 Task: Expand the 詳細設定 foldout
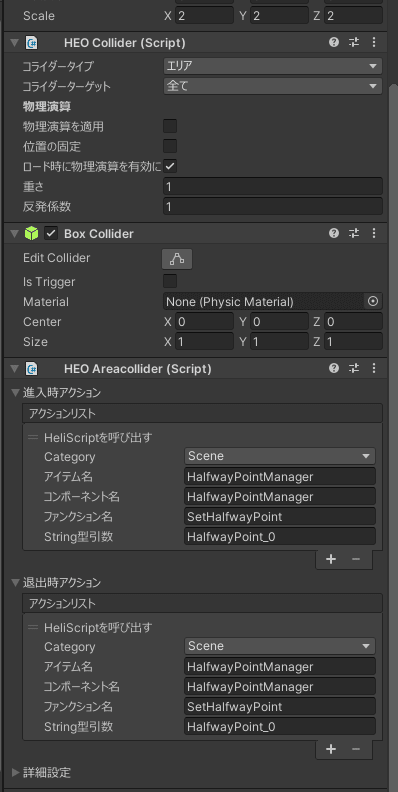pos(15,772)
